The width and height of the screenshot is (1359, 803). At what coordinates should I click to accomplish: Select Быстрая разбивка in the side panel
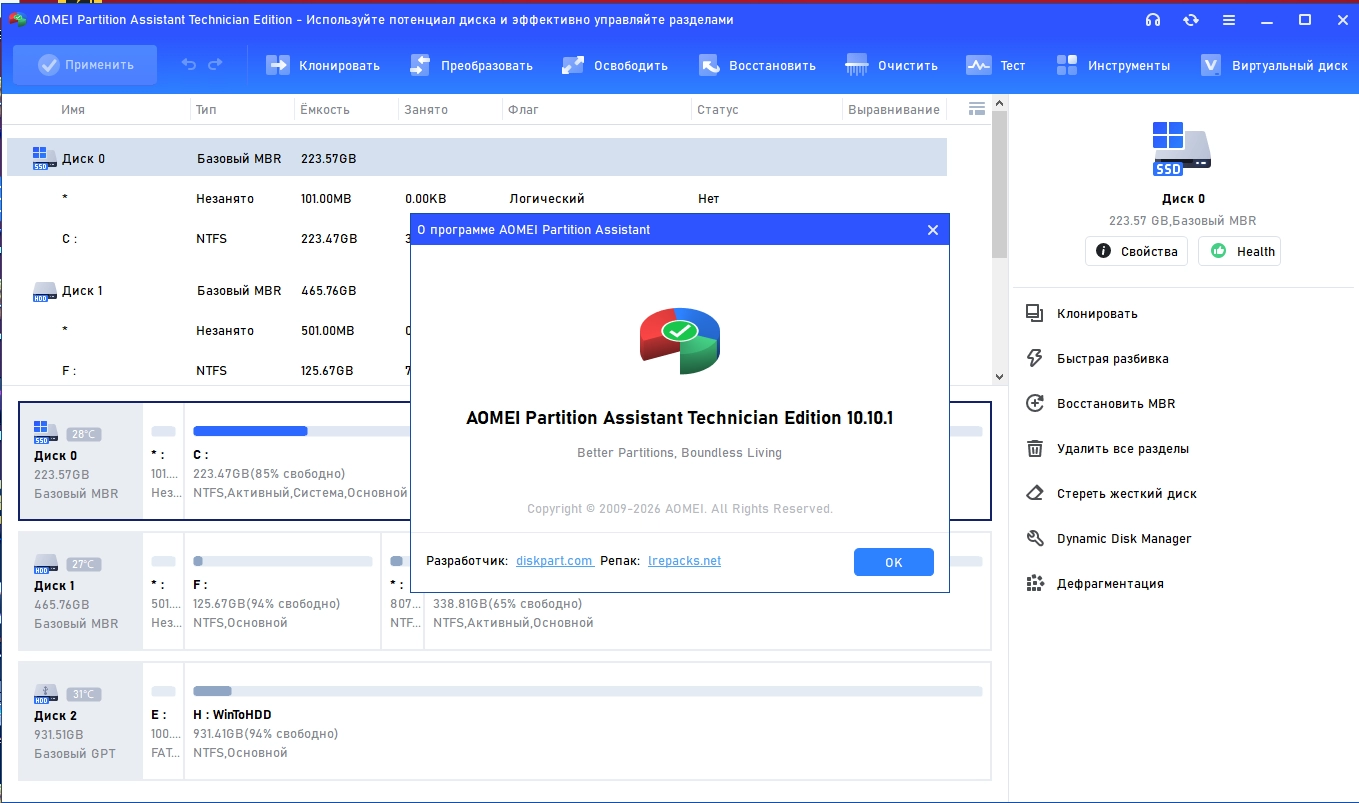pyautogui.click(x=1112, y=358)
